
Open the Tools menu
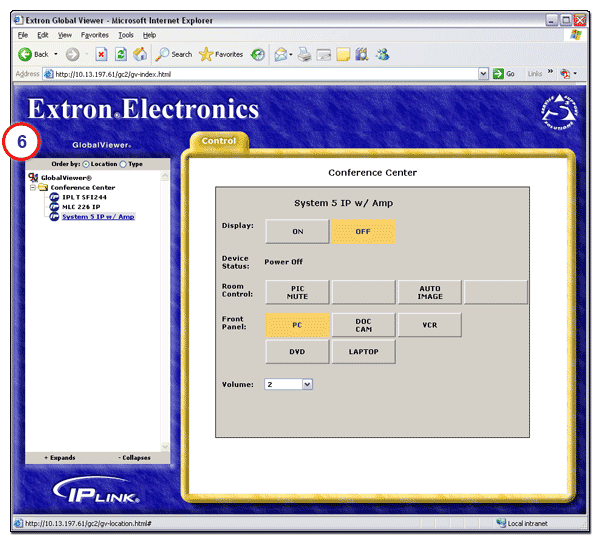click(126, 35)
